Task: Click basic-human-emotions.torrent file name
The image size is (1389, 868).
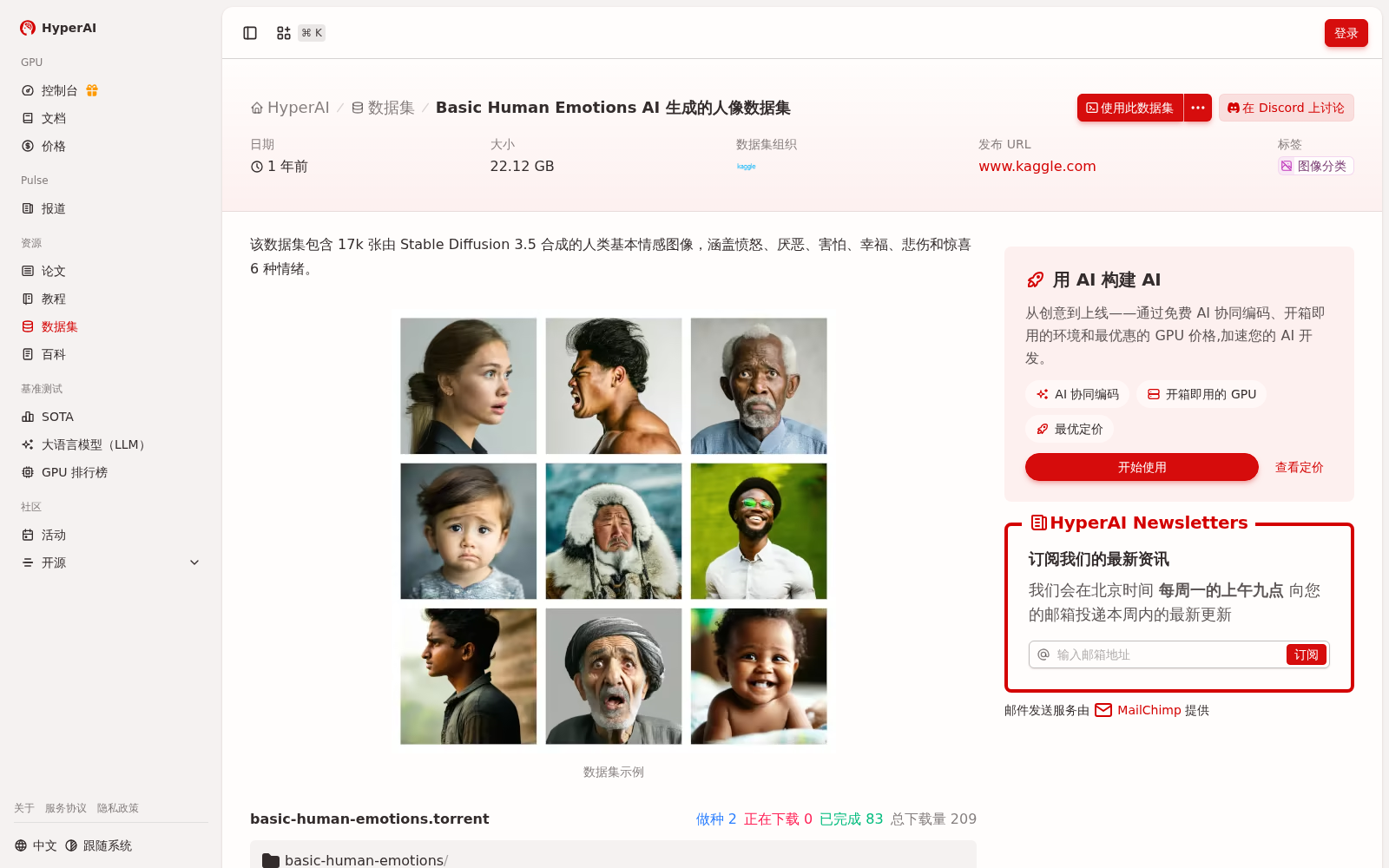Action: pos(370,819)
